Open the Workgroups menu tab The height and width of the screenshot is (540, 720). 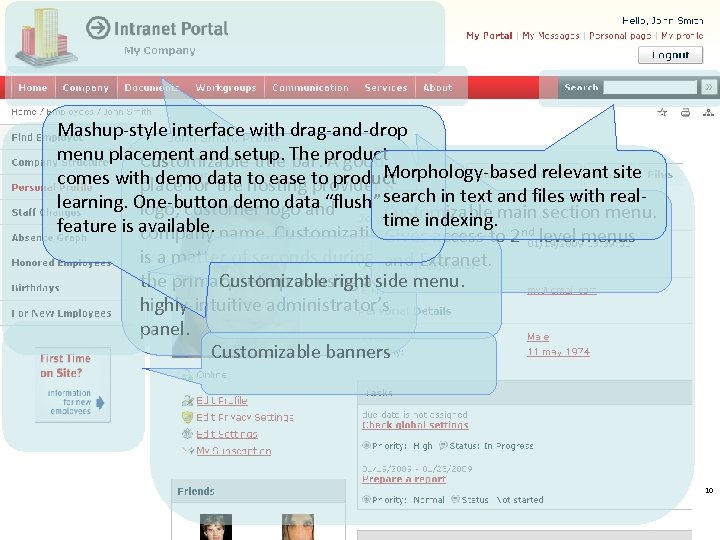[226, 87]
